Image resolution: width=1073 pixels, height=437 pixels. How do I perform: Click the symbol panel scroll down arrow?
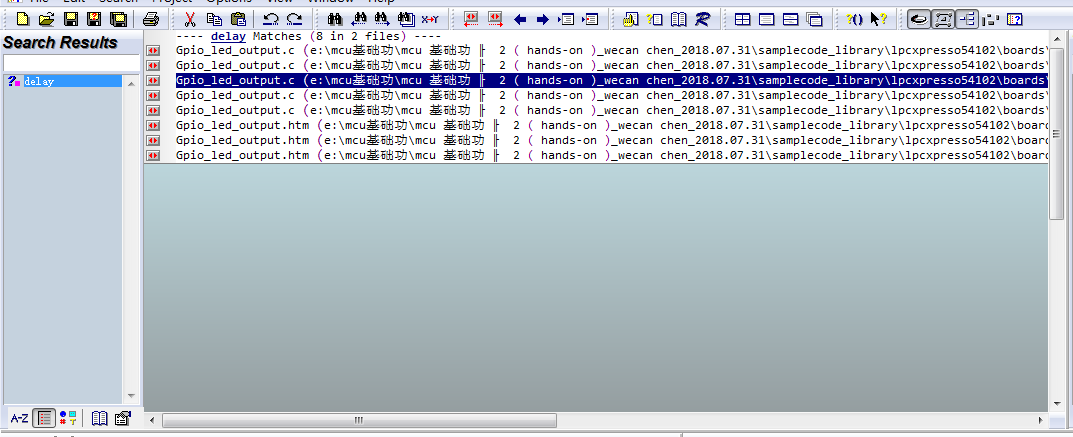pyautogui.click(x=130, y=396)
